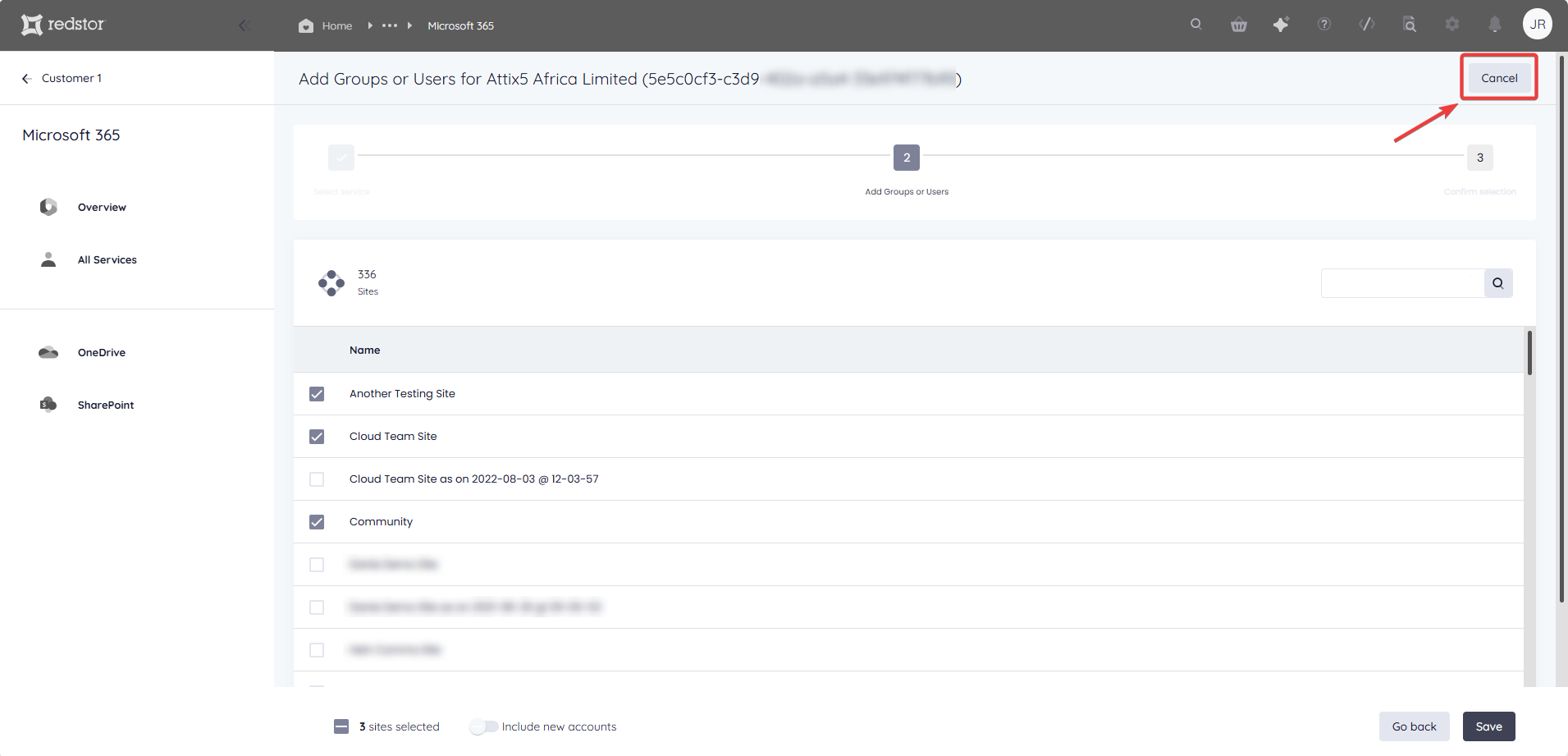Open Microsoft 365 breadcrumb

click(460, 25)
